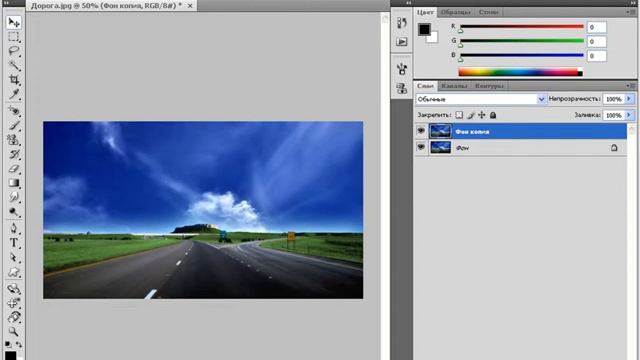Select the 3D Orbit camera tool
640x360 pixels.
[x=14, y=303]
